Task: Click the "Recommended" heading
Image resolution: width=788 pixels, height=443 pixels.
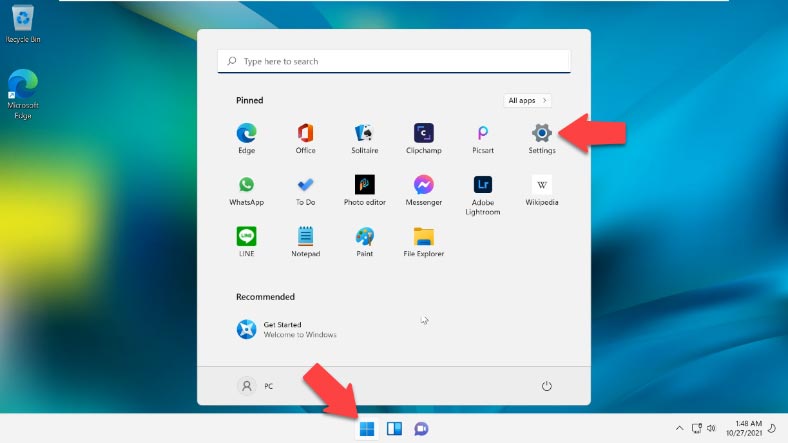Action: click(265, 297)
